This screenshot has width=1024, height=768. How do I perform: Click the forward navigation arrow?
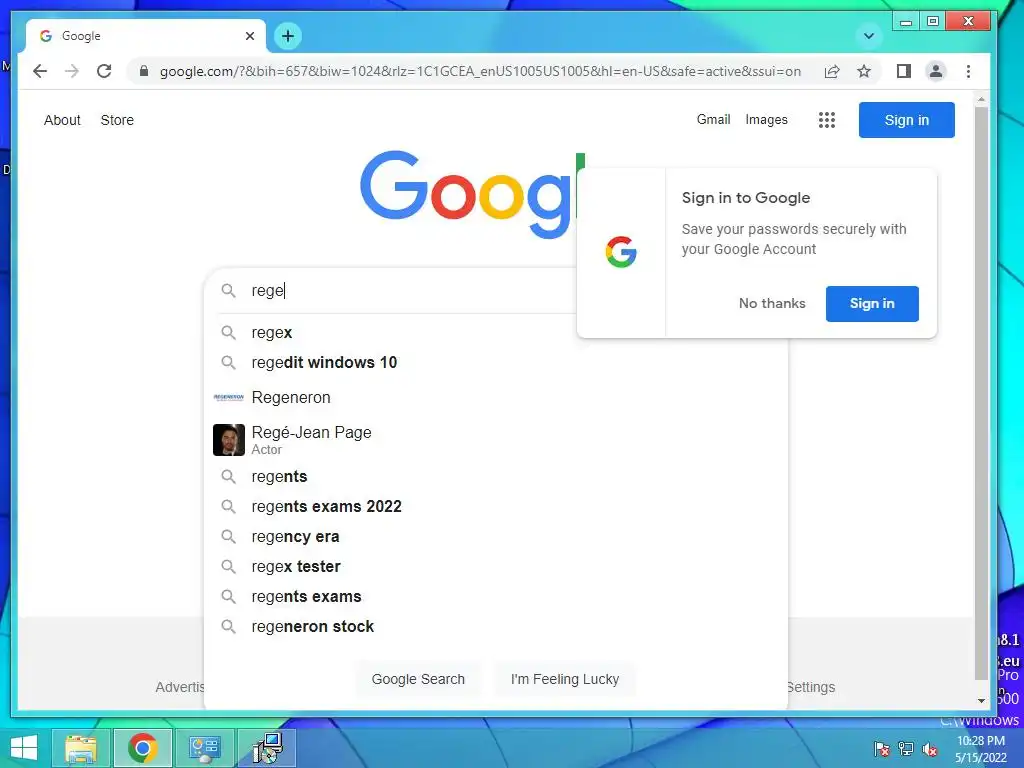[72, 71]
